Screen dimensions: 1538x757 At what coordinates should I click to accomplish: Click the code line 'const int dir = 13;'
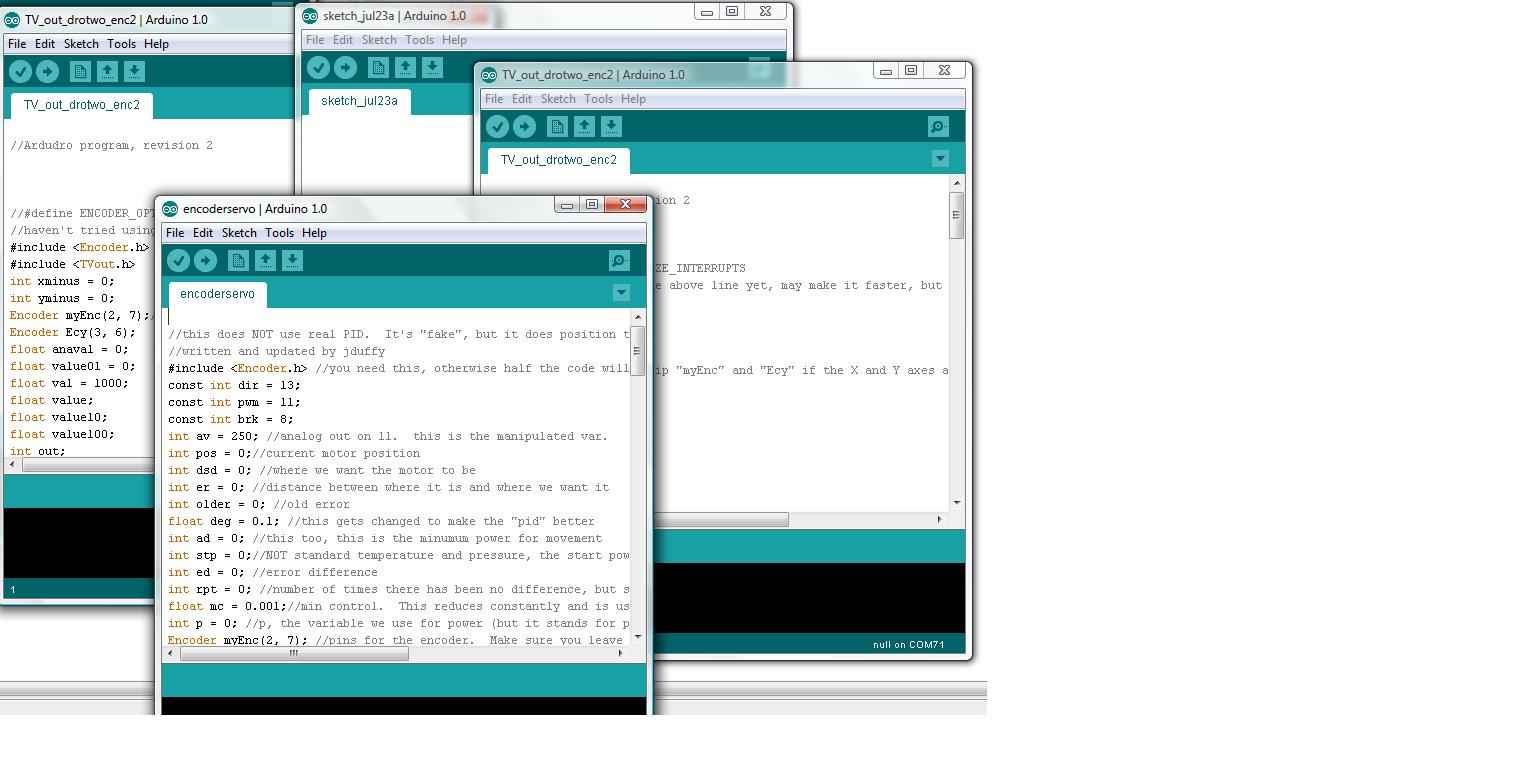pyautogui.click(x=234, y=386)
